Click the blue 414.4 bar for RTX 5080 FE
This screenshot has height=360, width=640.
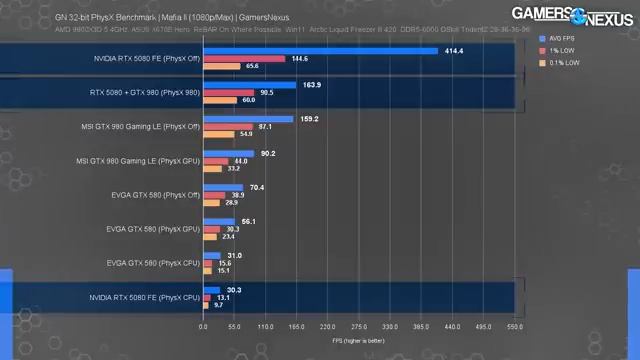click(x=321, y=51)
